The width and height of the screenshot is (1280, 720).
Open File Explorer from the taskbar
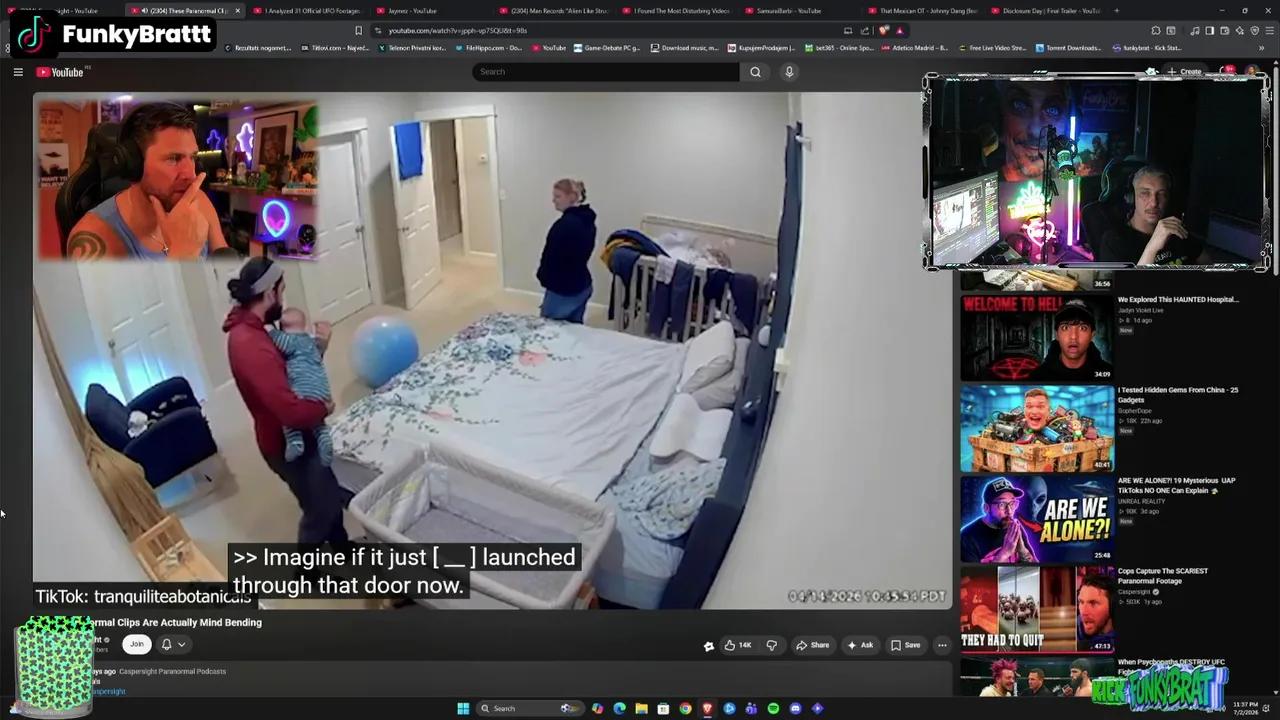[641, 708]
